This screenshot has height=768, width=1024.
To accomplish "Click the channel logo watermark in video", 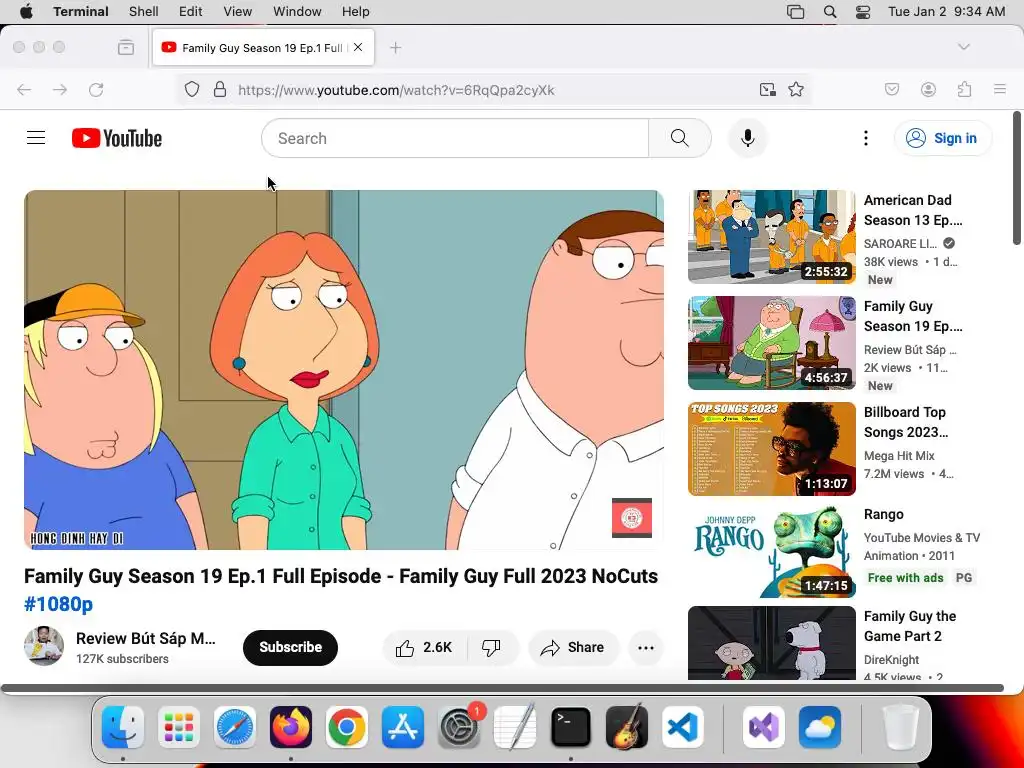I will point(632,518).
